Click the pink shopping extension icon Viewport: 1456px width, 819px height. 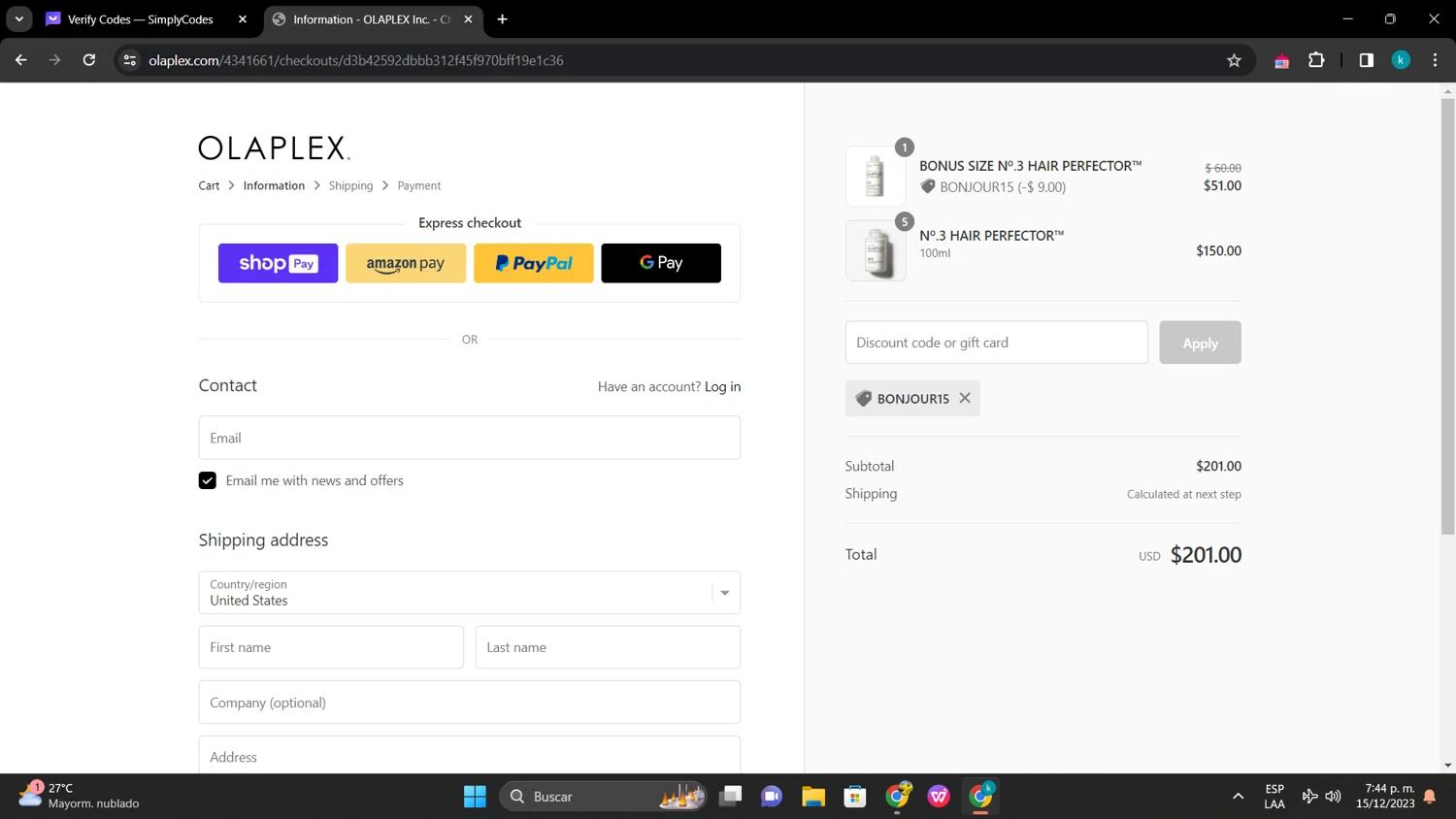click(1281, 60)
